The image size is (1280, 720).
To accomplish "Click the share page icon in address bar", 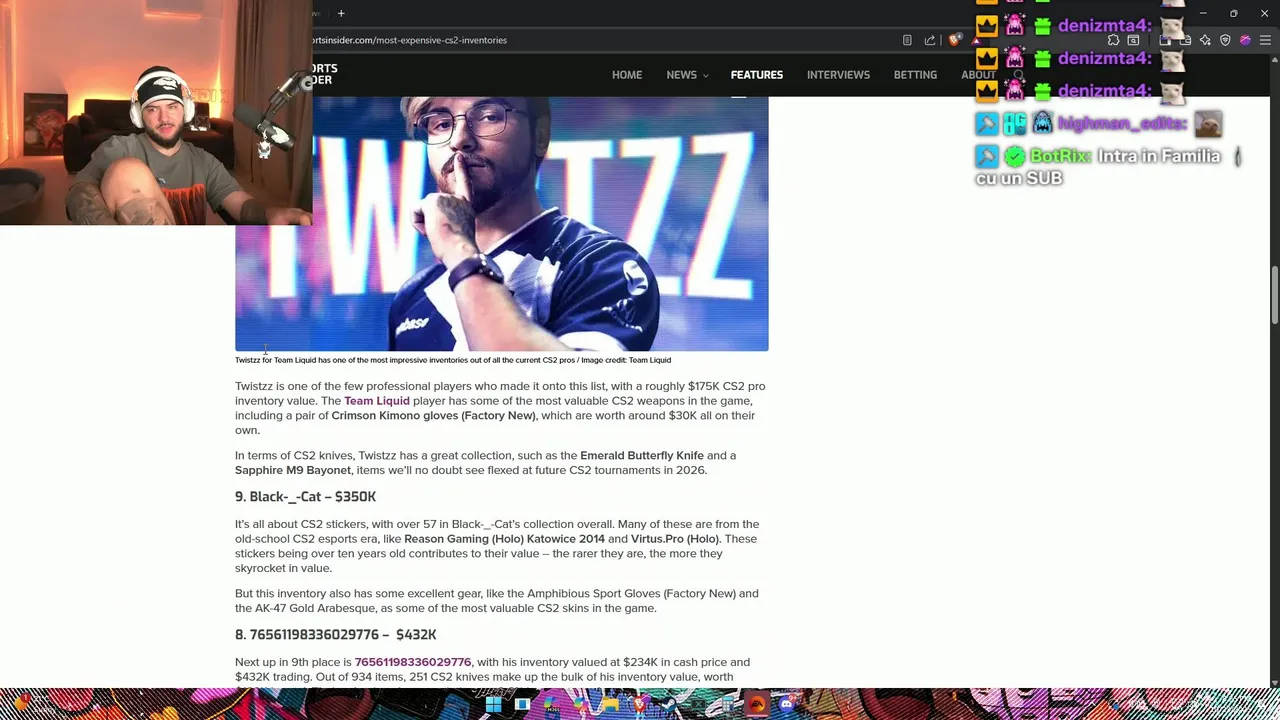I will (930, 40).
